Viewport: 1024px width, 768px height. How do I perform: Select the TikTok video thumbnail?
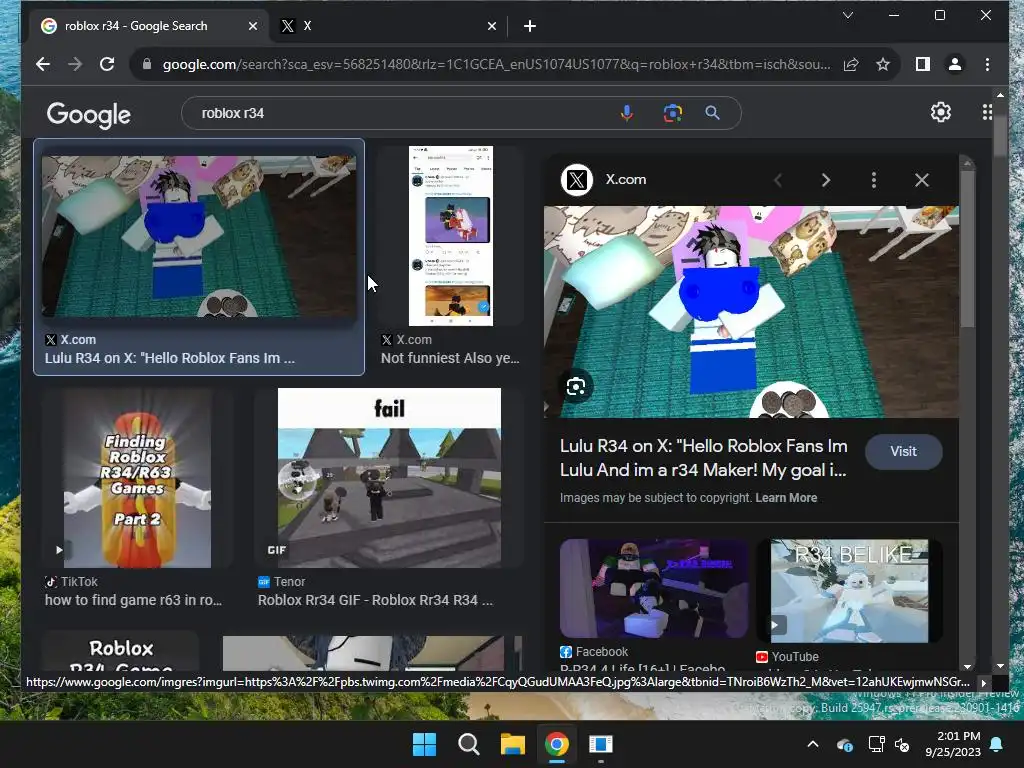tap(137, 478)
